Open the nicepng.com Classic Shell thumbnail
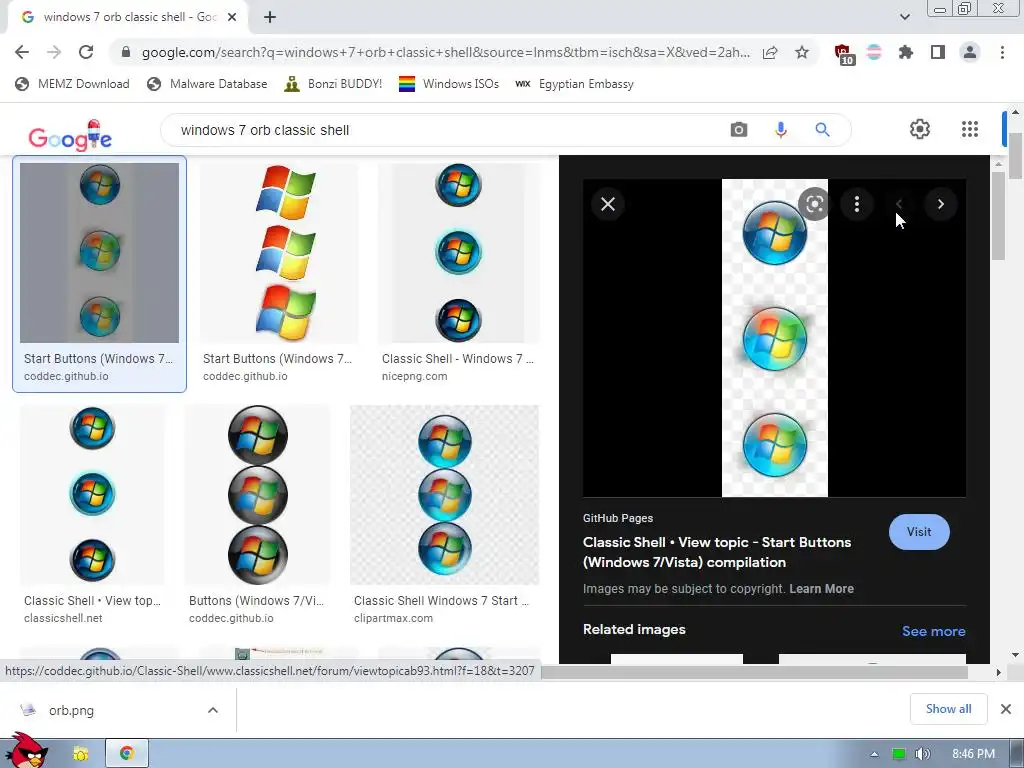This screenshot has height=768, width=1024. click(458, 253)
